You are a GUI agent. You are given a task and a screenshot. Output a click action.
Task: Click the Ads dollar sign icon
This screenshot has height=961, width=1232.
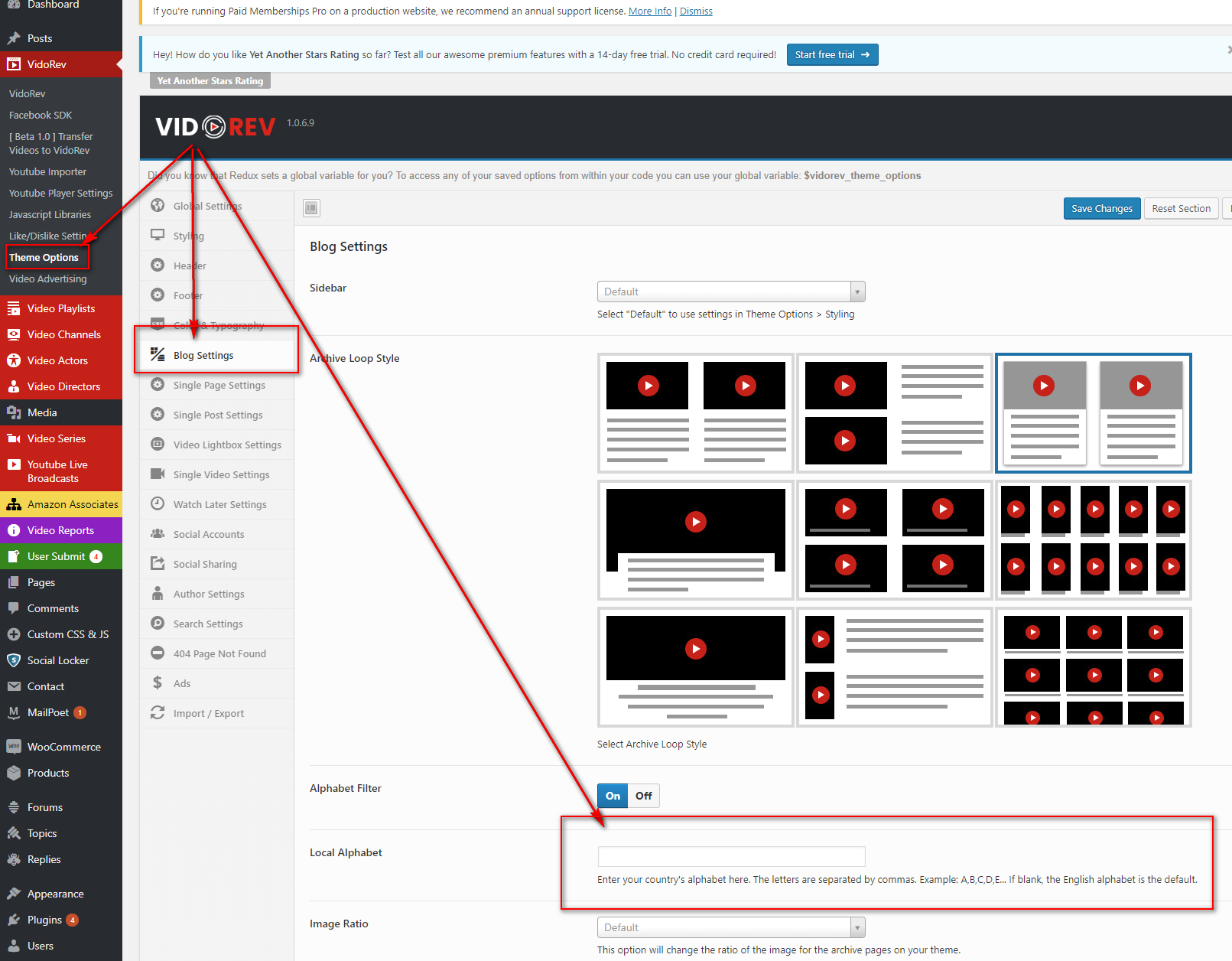(158, 682)
